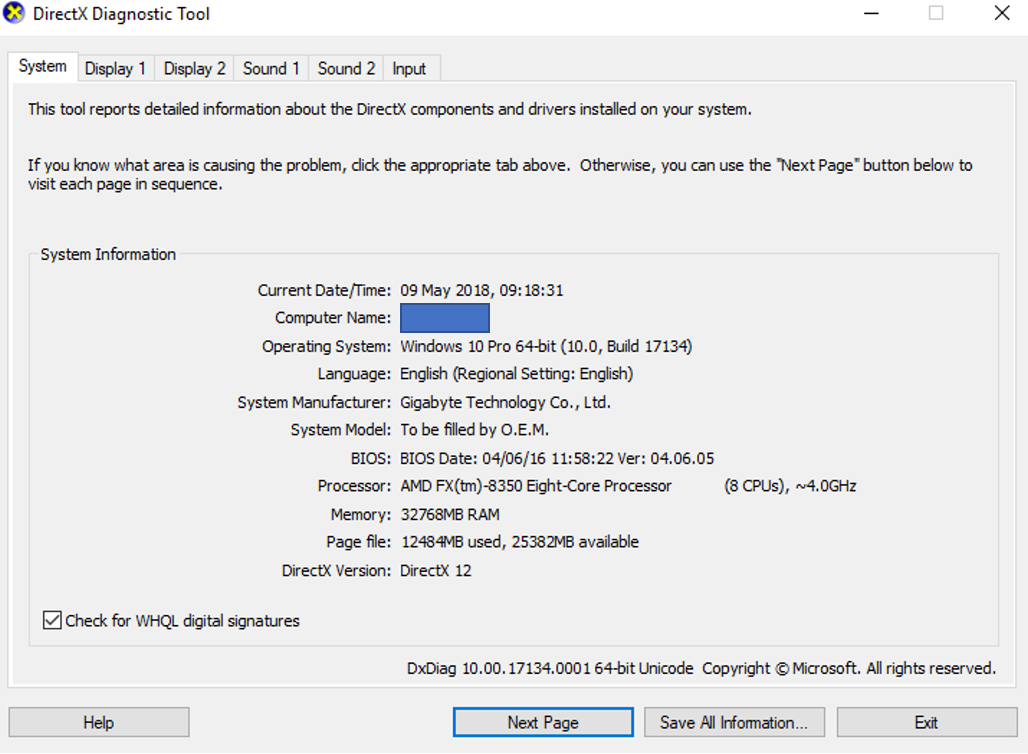The height and width of the screenshot is (754, 1028).
Task: Open the Input tab
Action: coord(409,68)
